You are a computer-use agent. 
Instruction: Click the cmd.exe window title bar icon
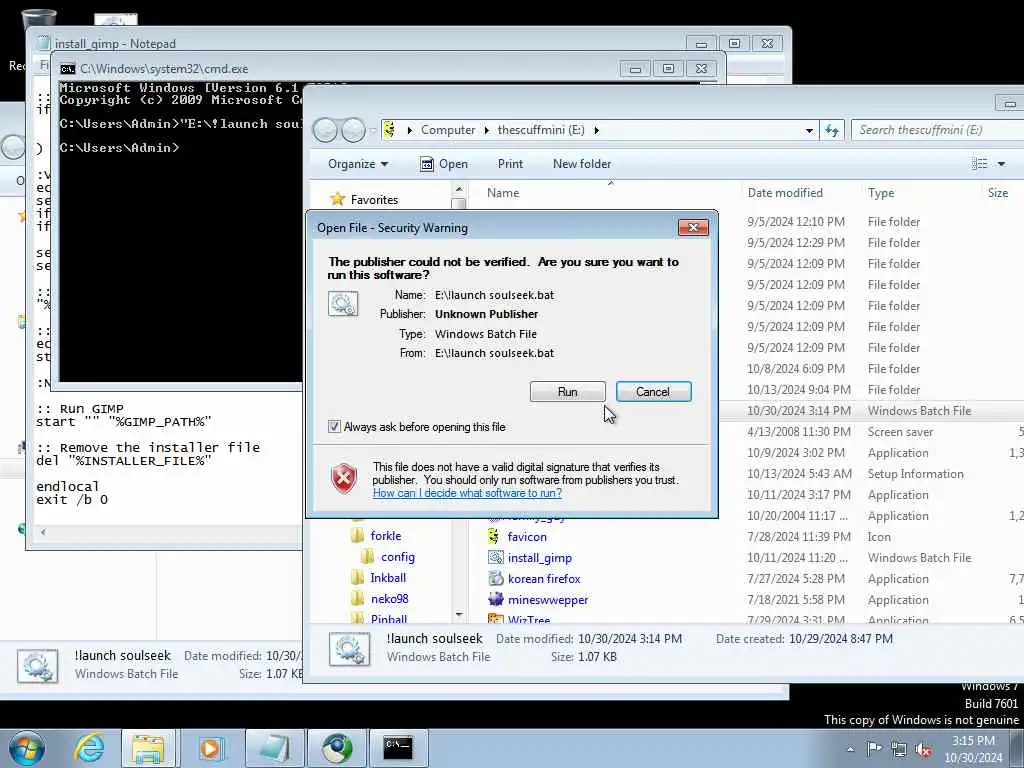click(x=67, y=69)
